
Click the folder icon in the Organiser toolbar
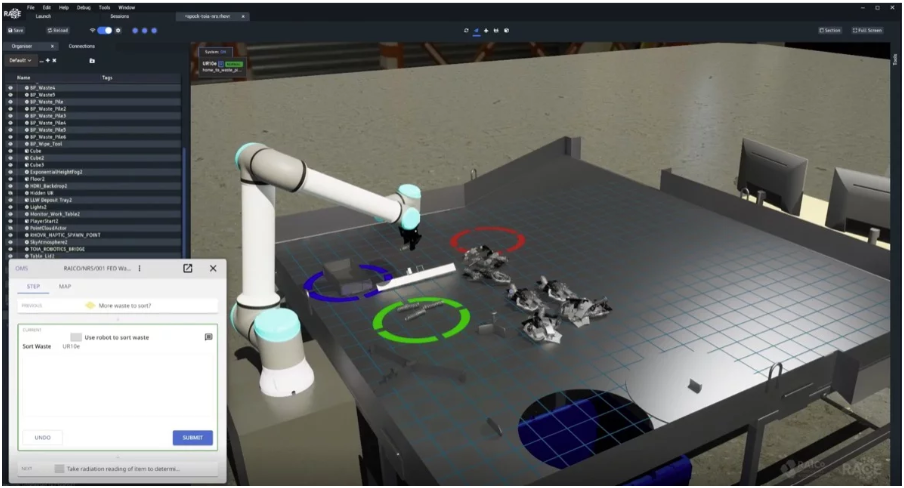92,61
